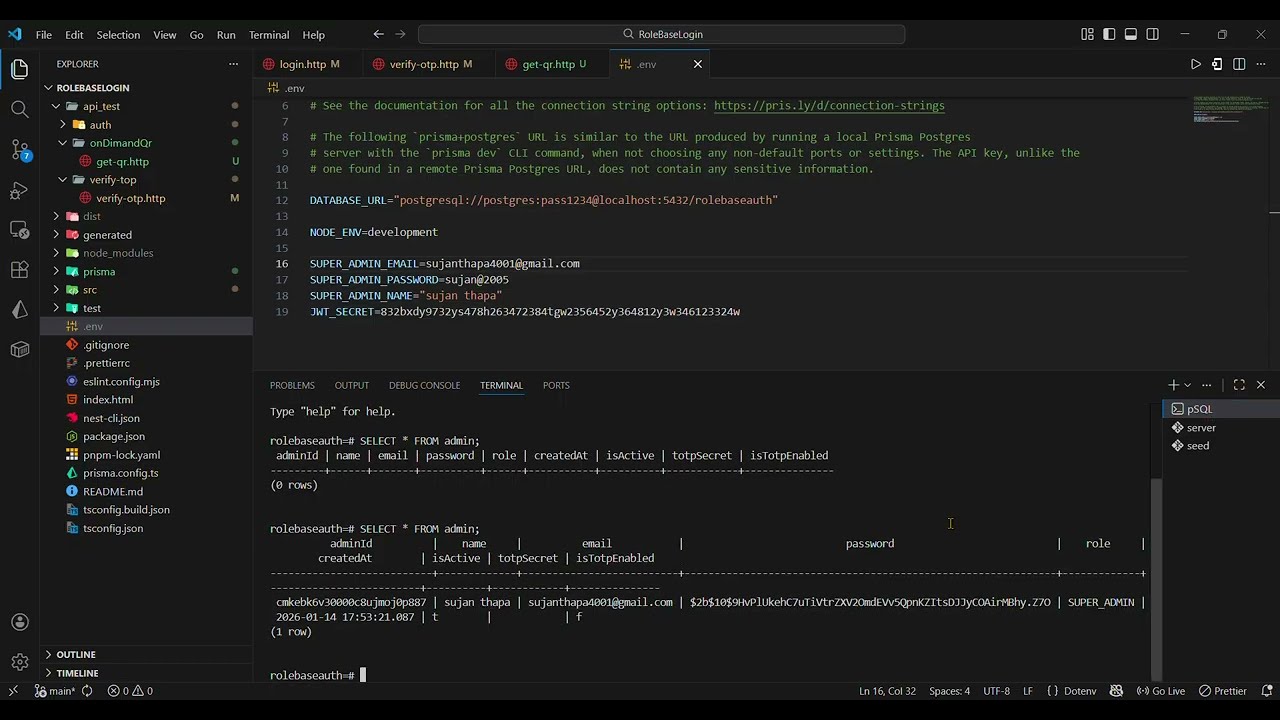Collapse the api_test folder
Screen dimensions: 1280x720
coord(146,106)
